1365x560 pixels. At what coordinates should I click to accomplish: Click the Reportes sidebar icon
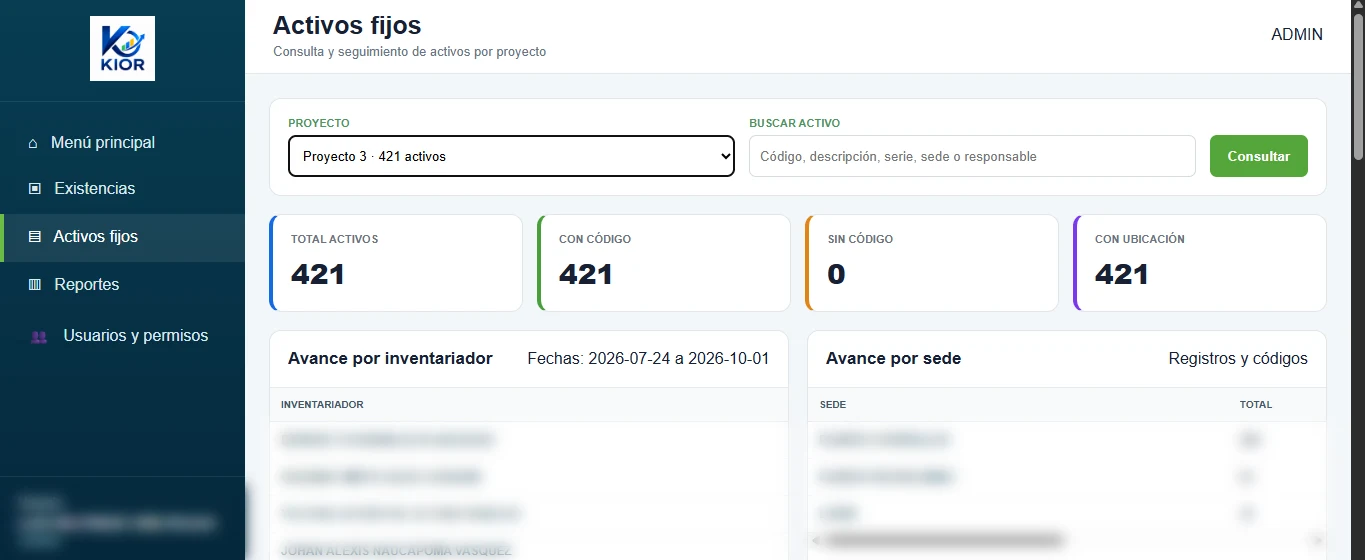point(34,285)
